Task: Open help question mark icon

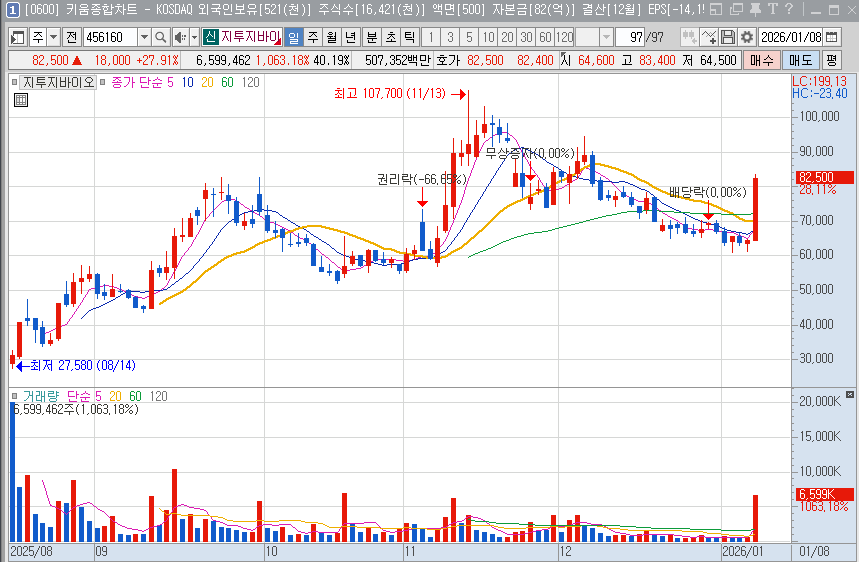Action: [x=789, y=9]
